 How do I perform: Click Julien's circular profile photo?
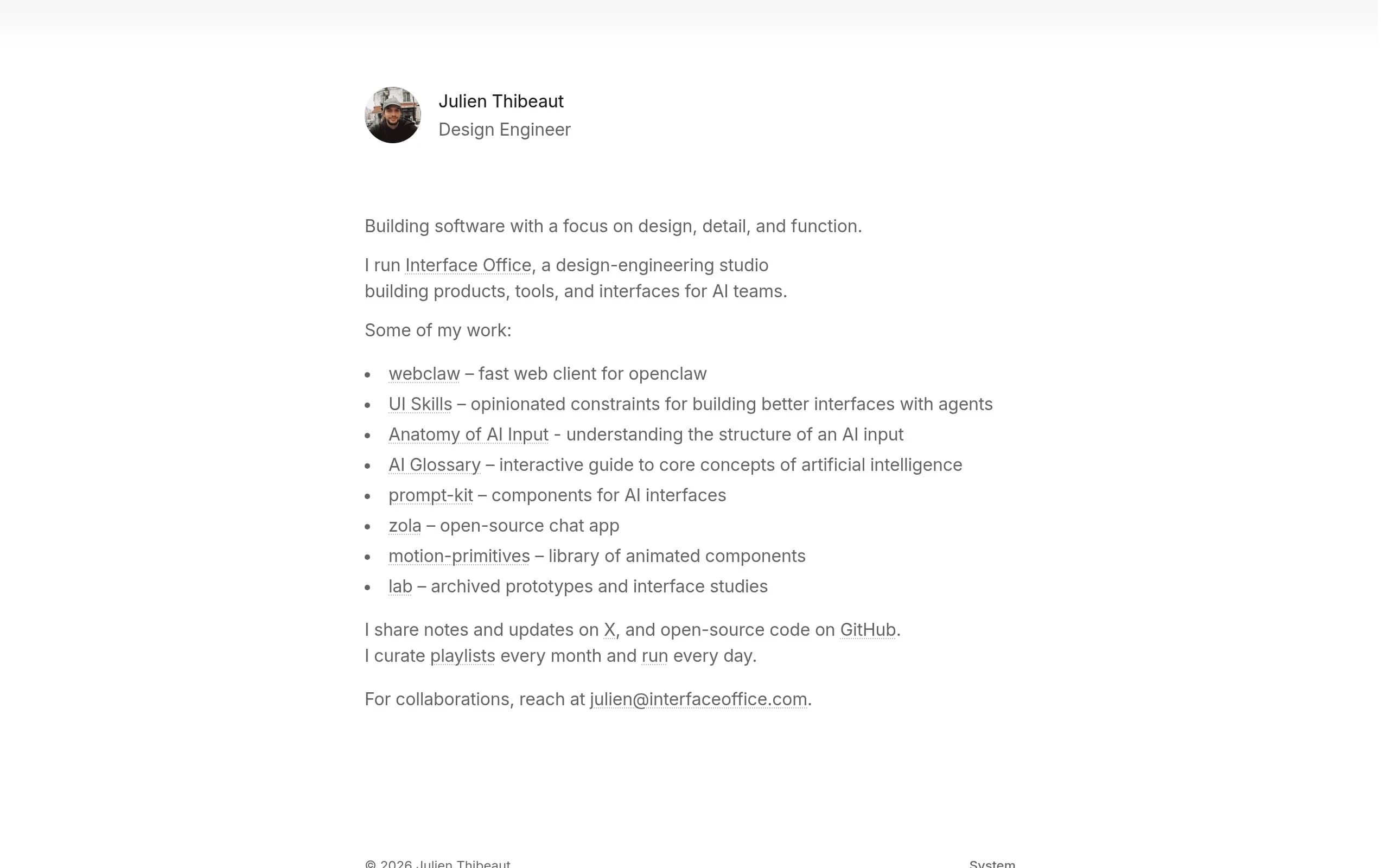click(x=393, y=115)
